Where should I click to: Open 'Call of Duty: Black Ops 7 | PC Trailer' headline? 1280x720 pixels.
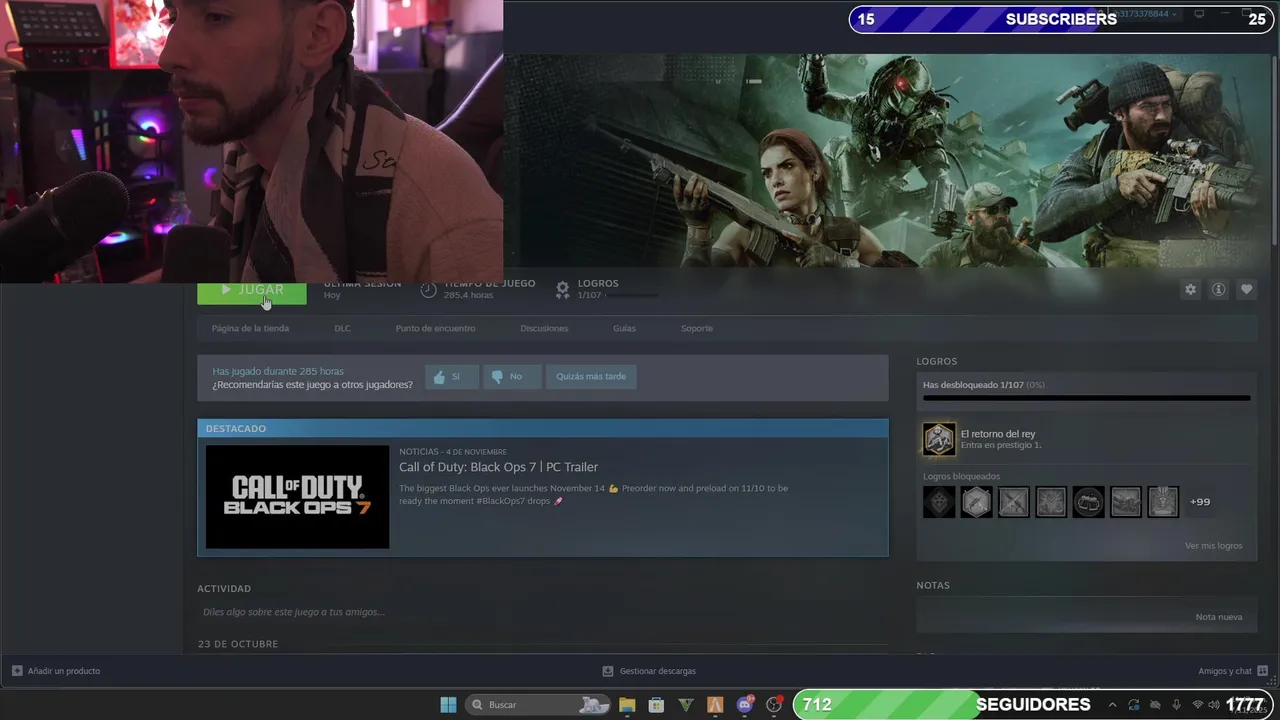[x=498, y=467]
